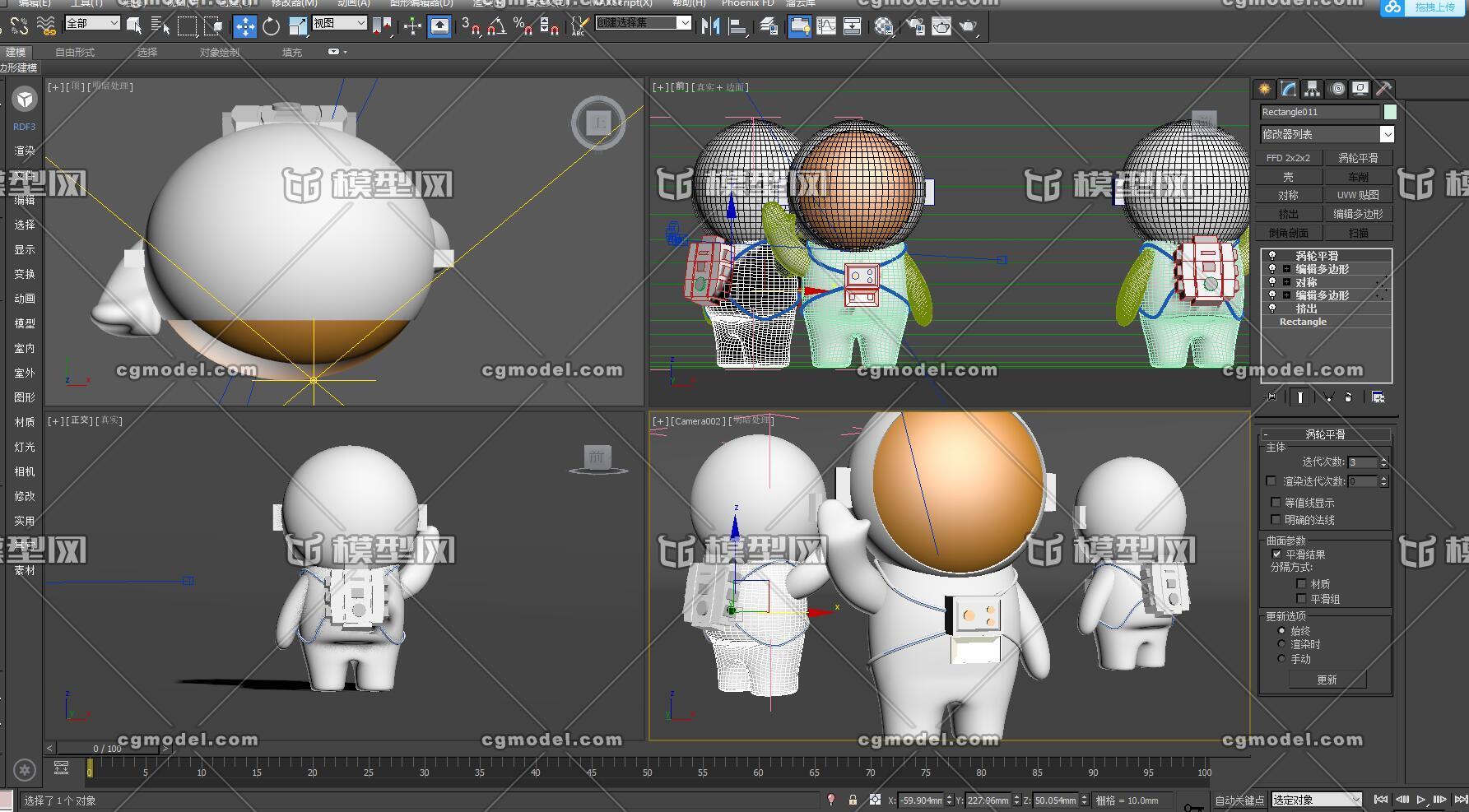The height and width of the screenshot is (812, 1469).
Task: Toggle the Window/Crossing selection icon
Action: (x=214, y=26)
